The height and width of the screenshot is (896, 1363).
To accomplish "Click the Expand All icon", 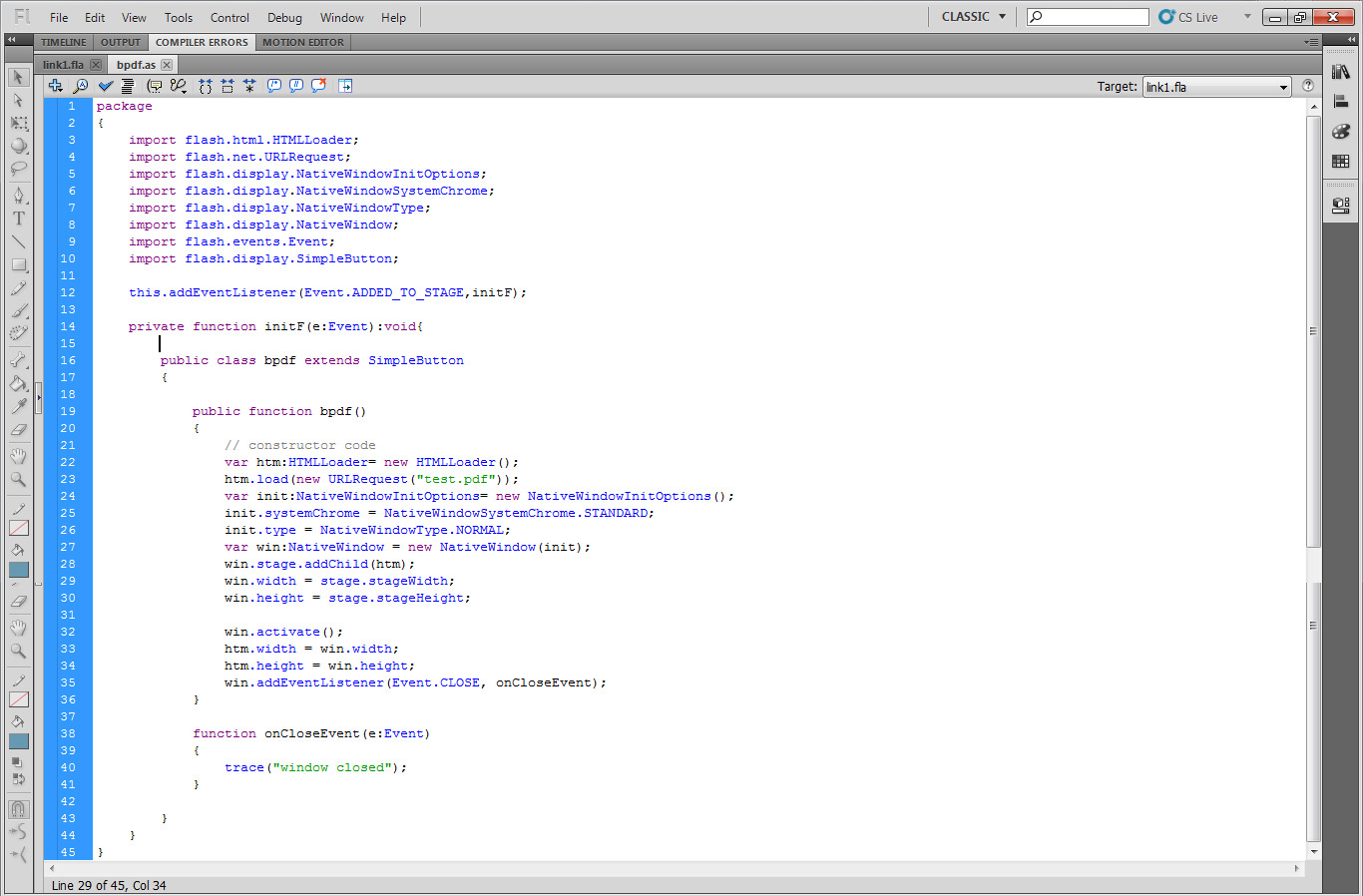I will pyautogui.click(x=249, y=86).
